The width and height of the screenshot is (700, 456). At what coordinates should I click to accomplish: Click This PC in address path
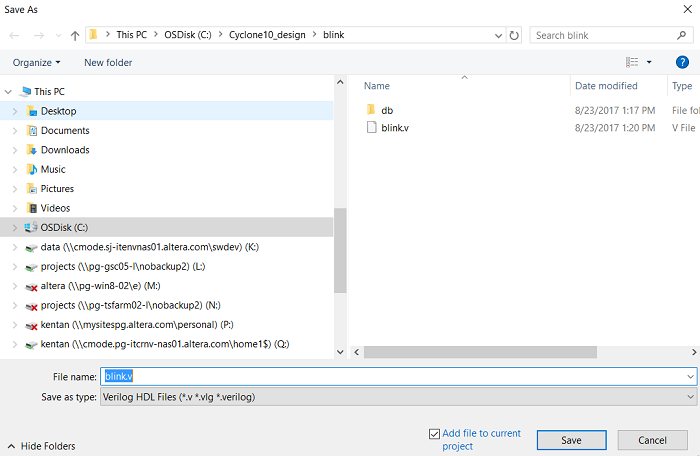[132, 35]
